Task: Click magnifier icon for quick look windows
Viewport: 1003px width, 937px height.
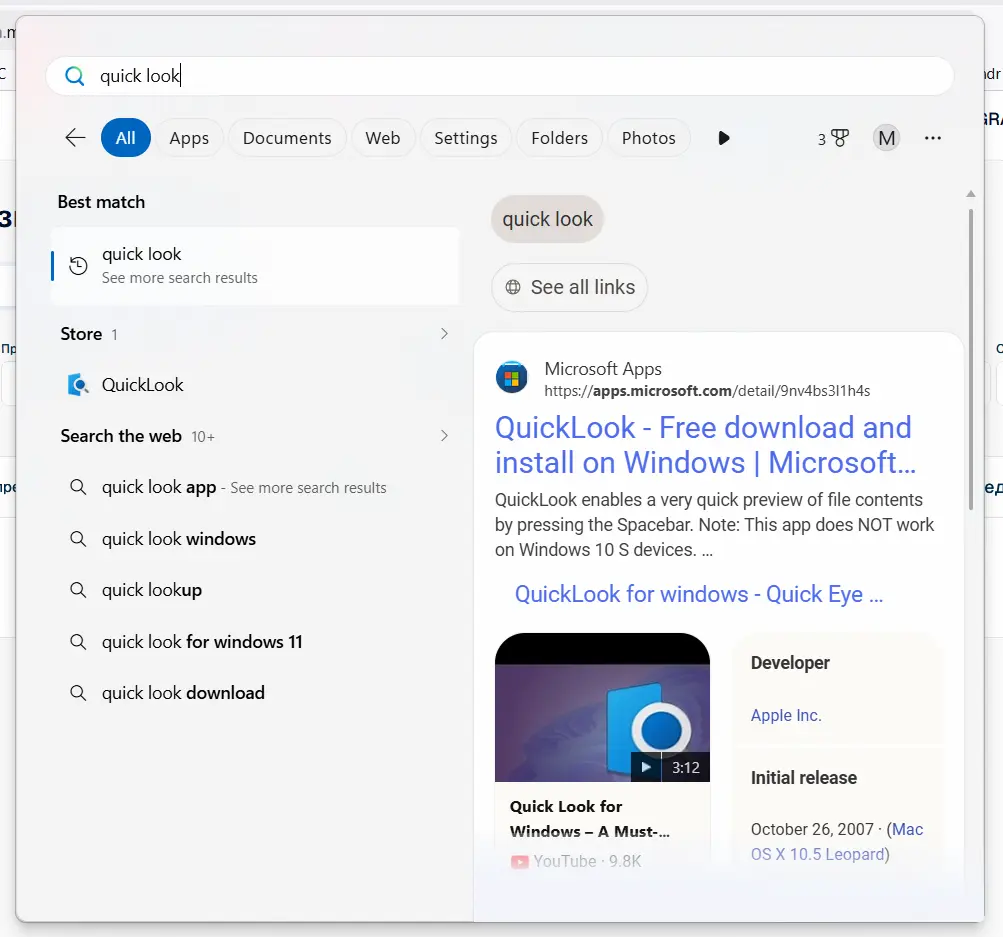Action: pyautogui.click(x=78, y=539)
